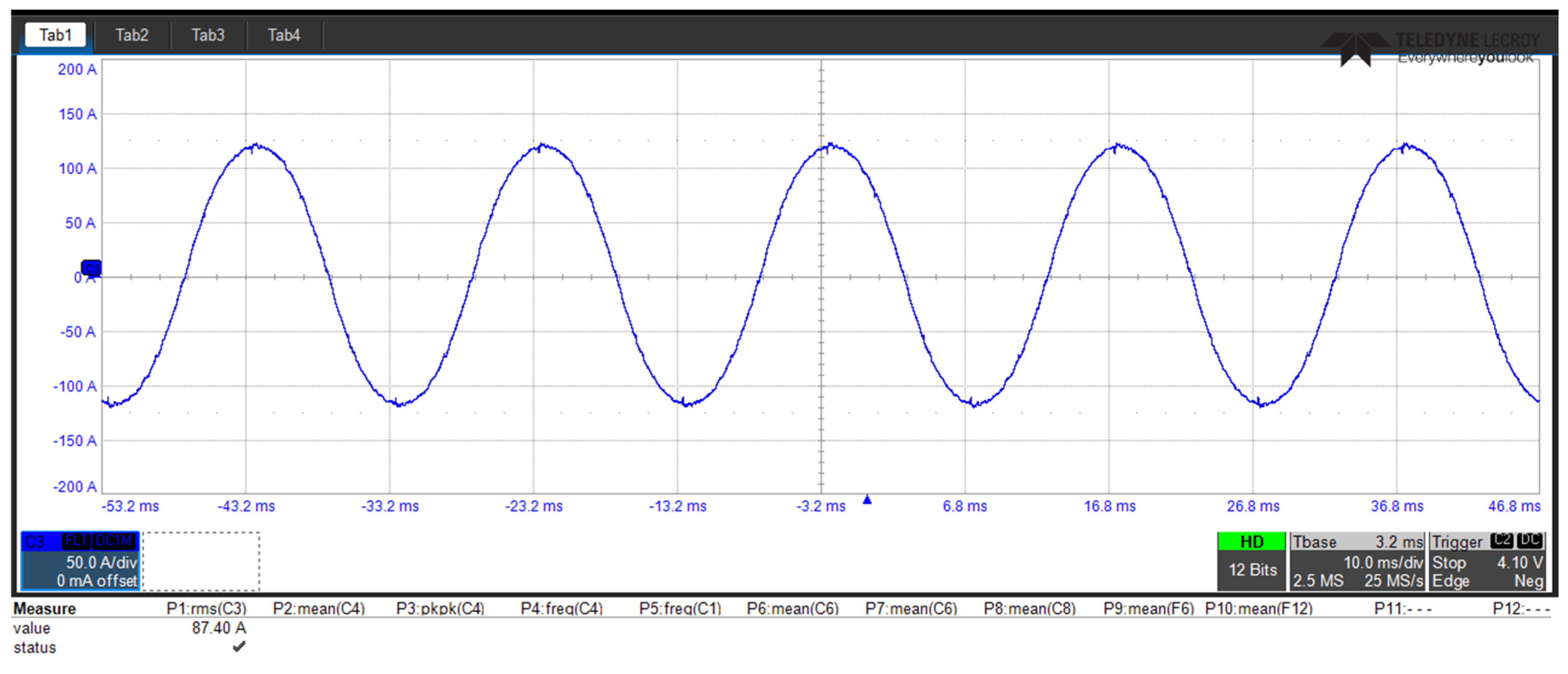Click the C3 zero-level marker on left axis

[x=91, y=267]
